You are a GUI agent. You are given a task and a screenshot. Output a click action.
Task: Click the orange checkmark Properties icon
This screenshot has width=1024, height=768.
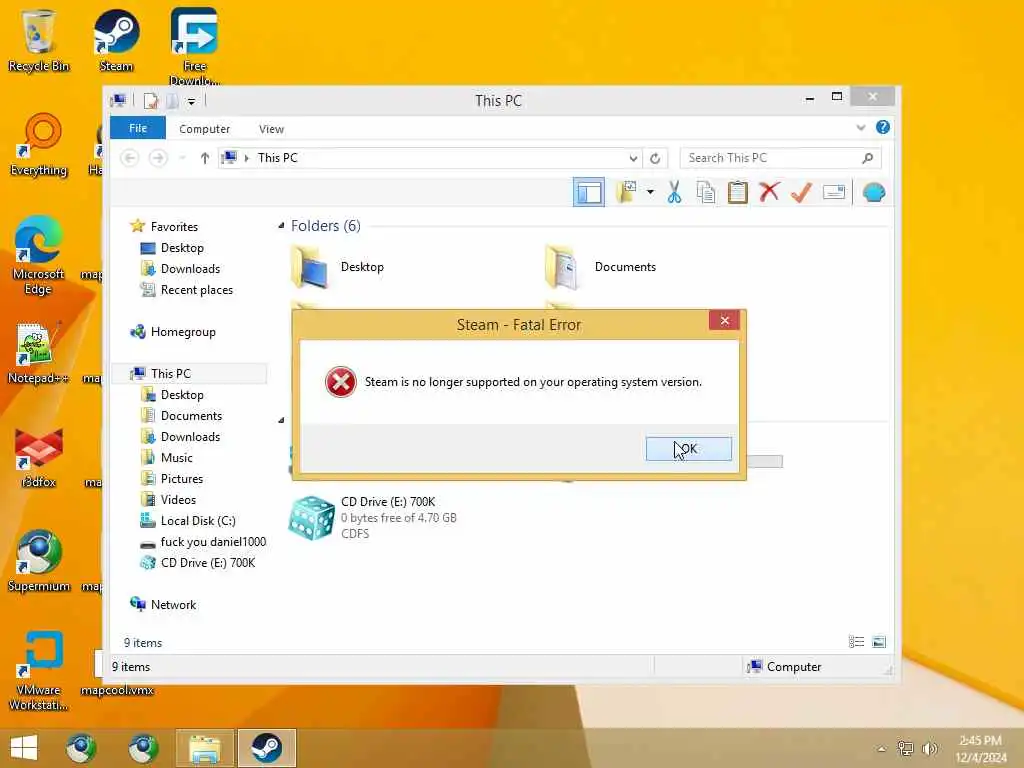pos(801,193)
